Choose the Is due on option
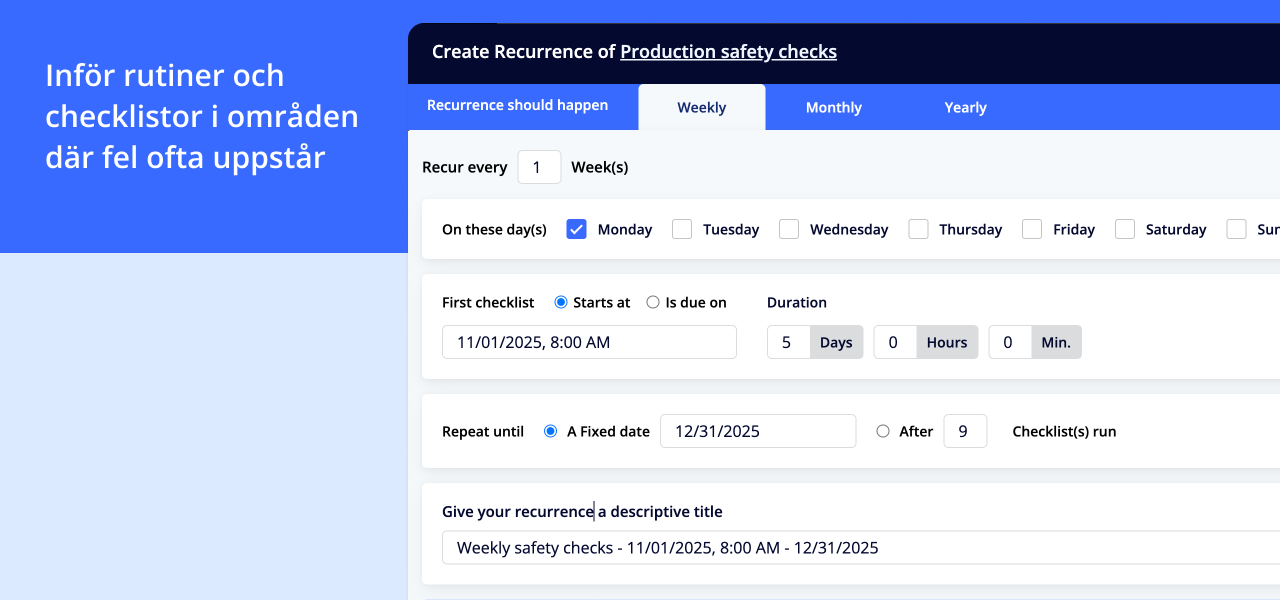 tap(653, 302)
